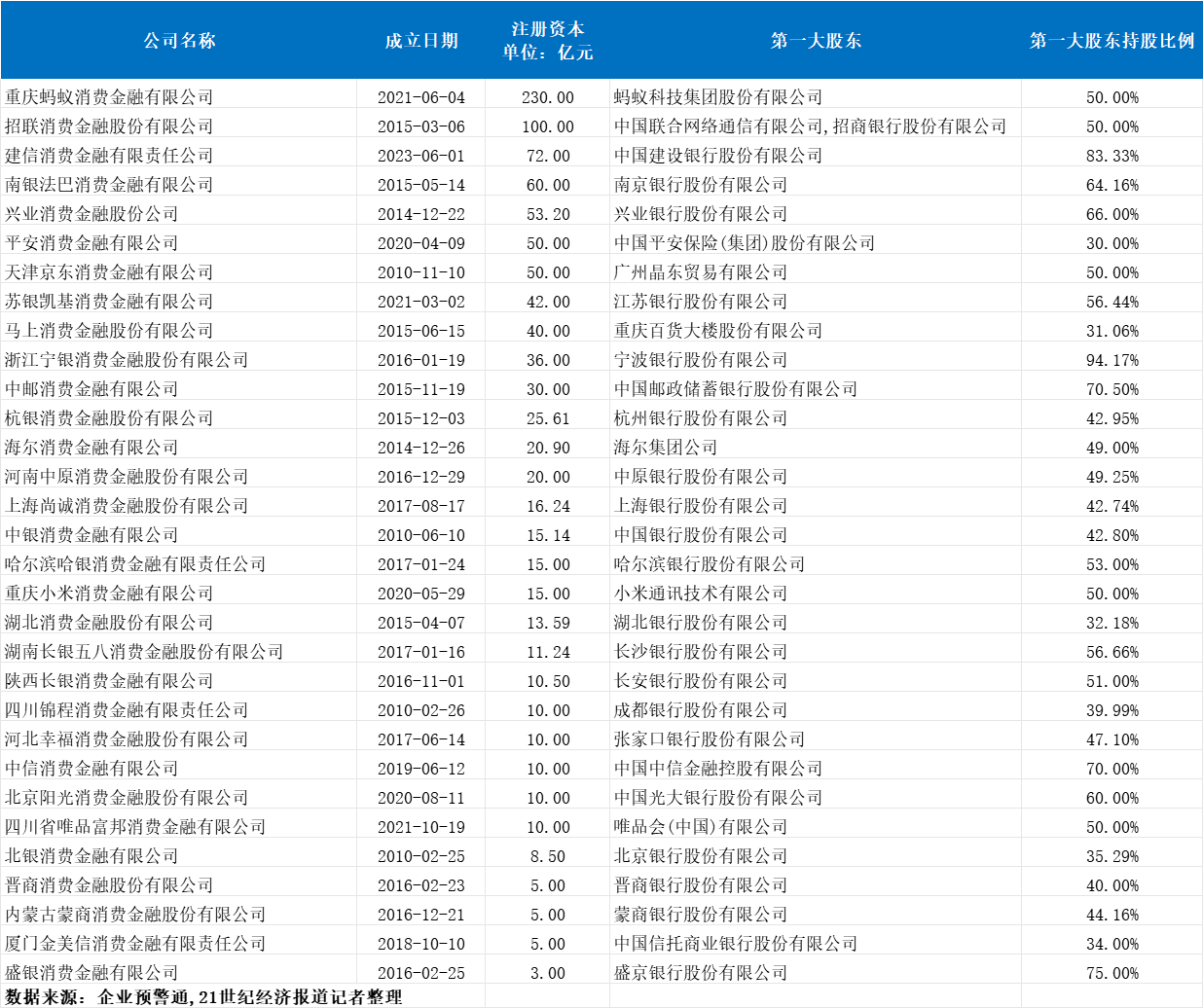The width and height of the screenshot is (1203, 1008).
Task: Click the 94.17% shareholding cell
Action: pos(1112,360)
